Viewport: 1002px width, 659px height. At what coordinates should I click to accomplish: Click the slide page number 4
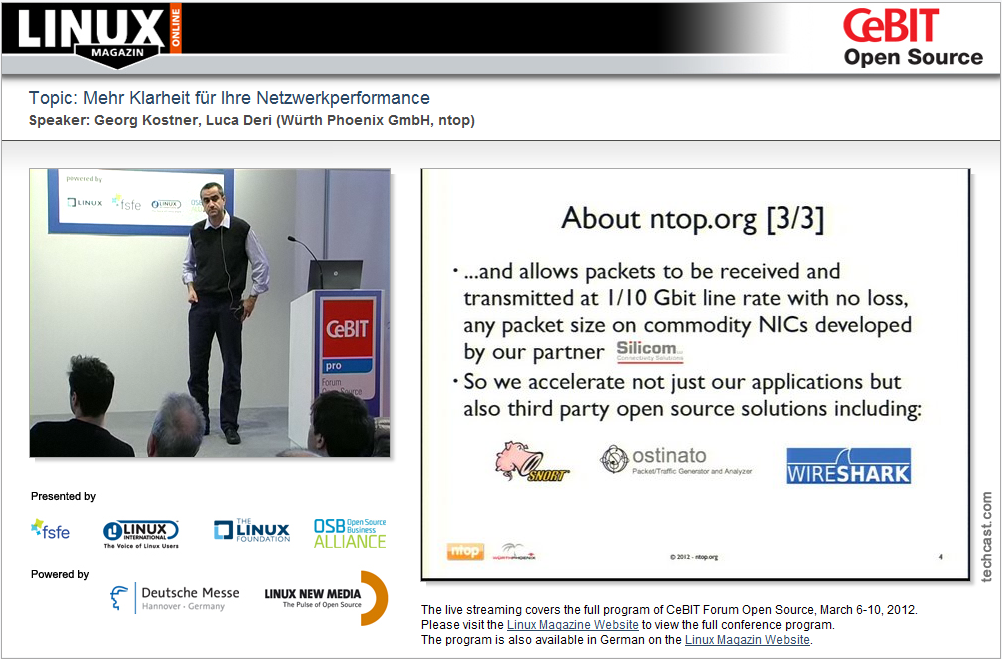pos(941,557)
